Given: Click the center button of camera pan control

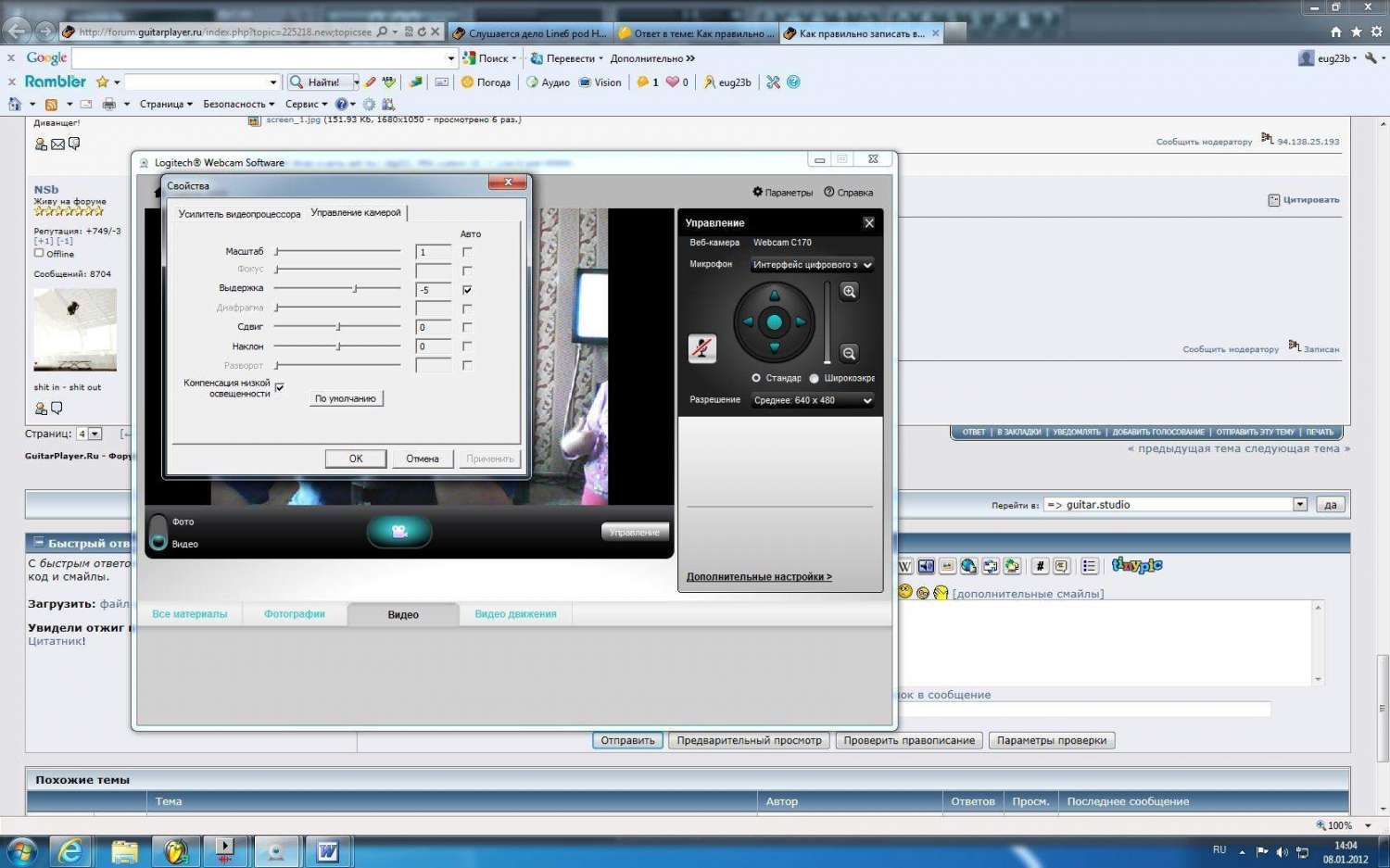Looking at the screenshot, I should point(774,322).
